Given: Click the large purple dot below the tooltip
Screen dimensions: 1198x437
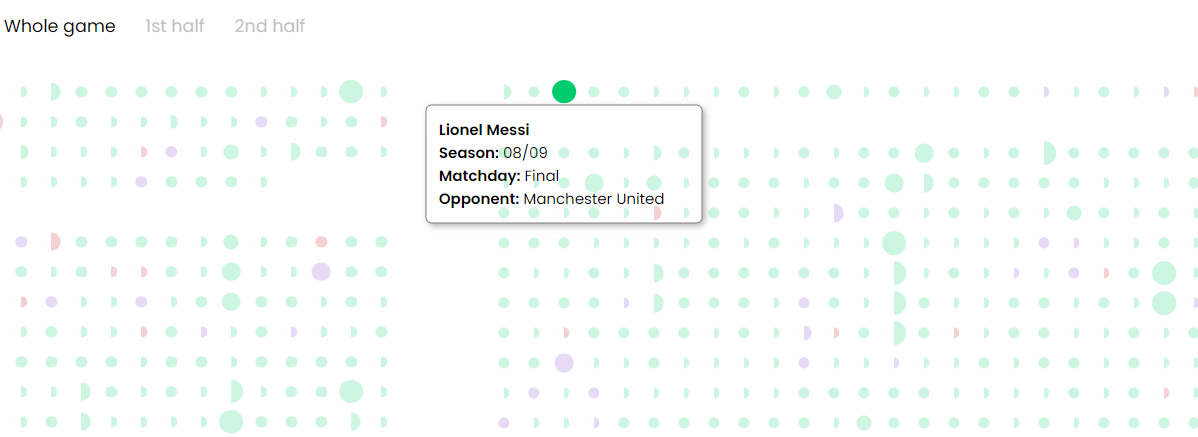Looking at the screenshot, I should [564, 363].
